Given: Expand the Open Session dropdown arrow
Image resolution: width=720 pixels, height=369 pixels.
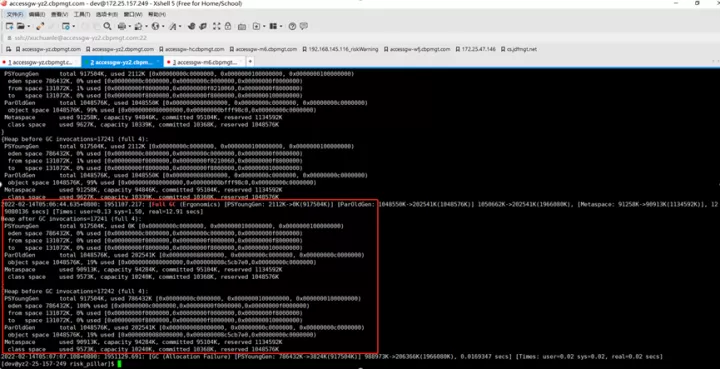Looking at the screenshot, I should [28, 27].
